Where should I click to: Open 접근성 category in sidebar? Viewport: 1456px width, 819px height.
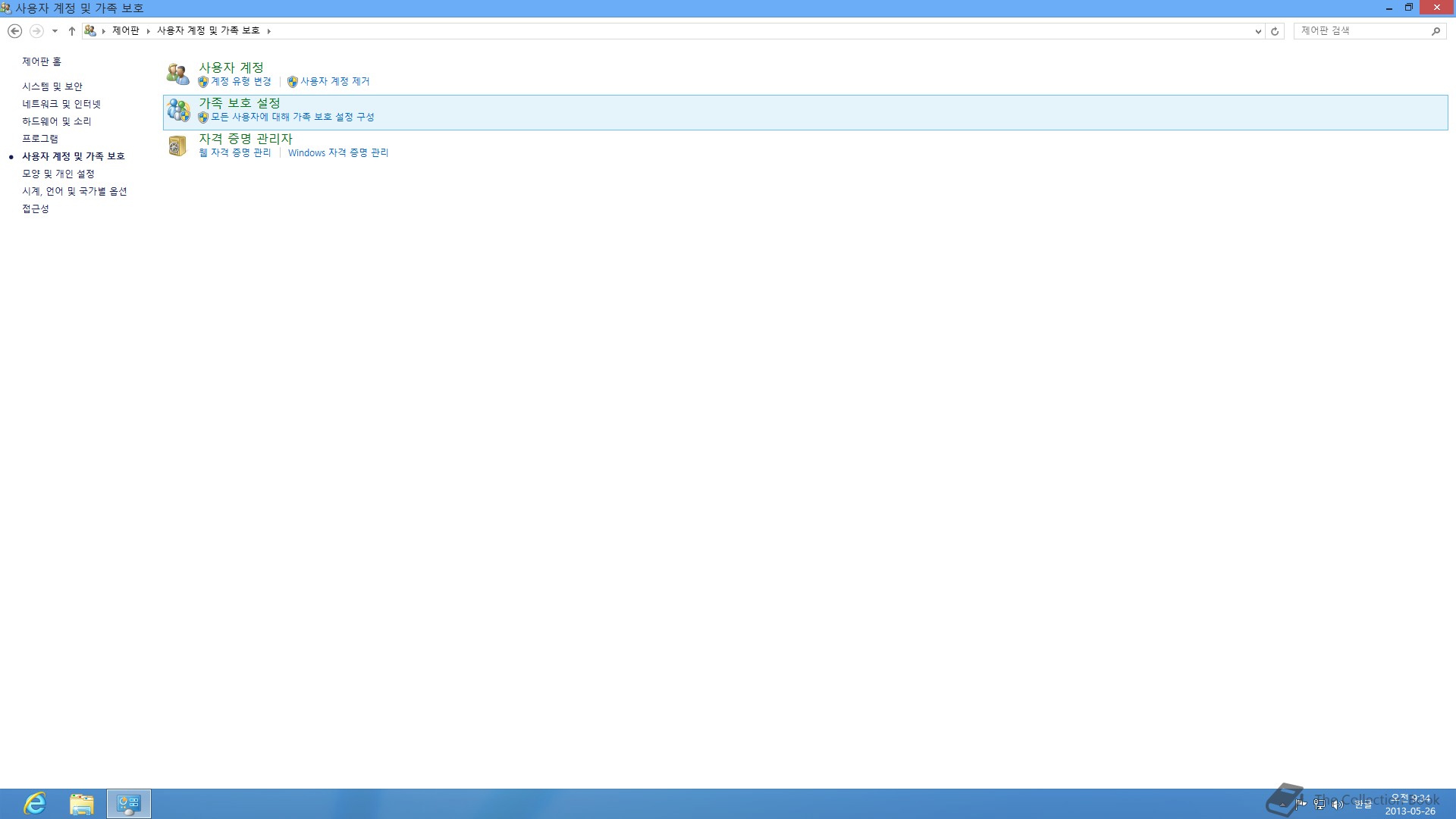(x=36, y=209)
